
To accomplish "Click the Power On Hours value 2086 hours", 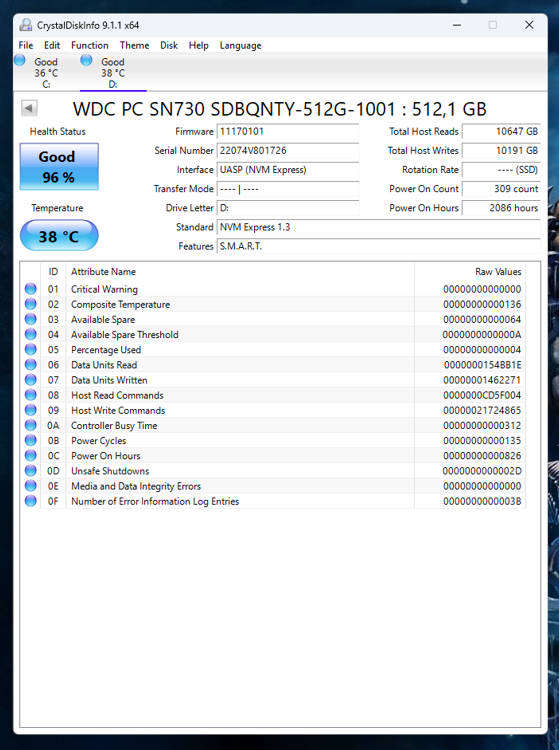I will pos(501,208).
